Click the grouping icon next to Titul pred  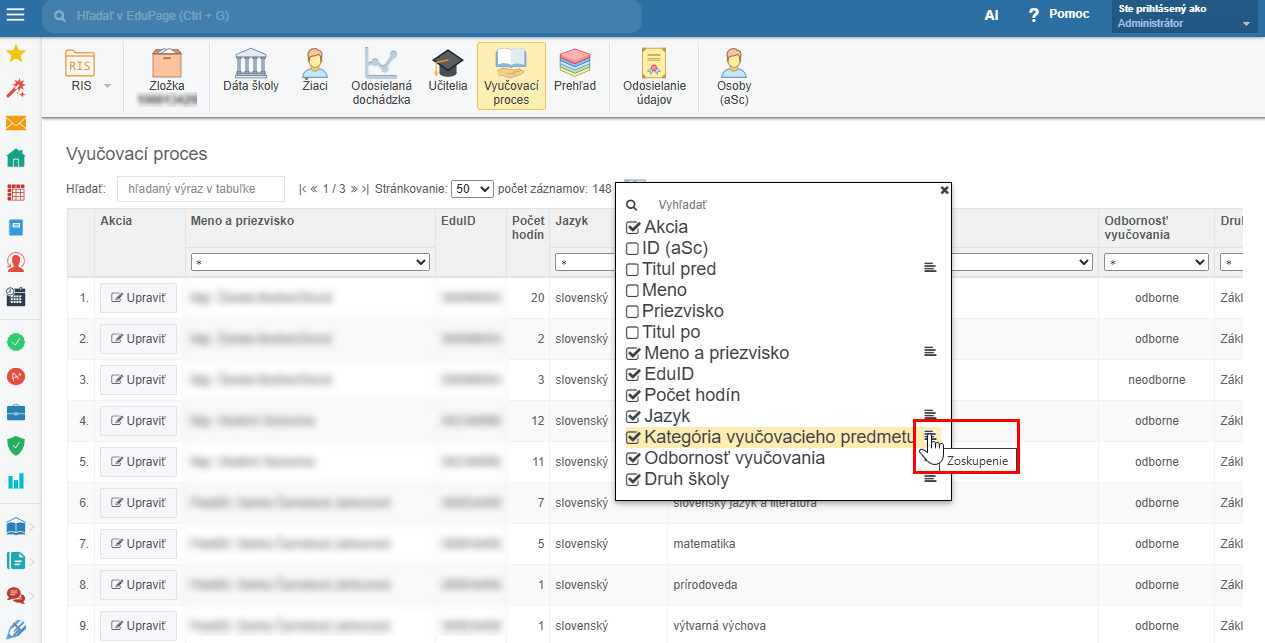pos(930,268)
